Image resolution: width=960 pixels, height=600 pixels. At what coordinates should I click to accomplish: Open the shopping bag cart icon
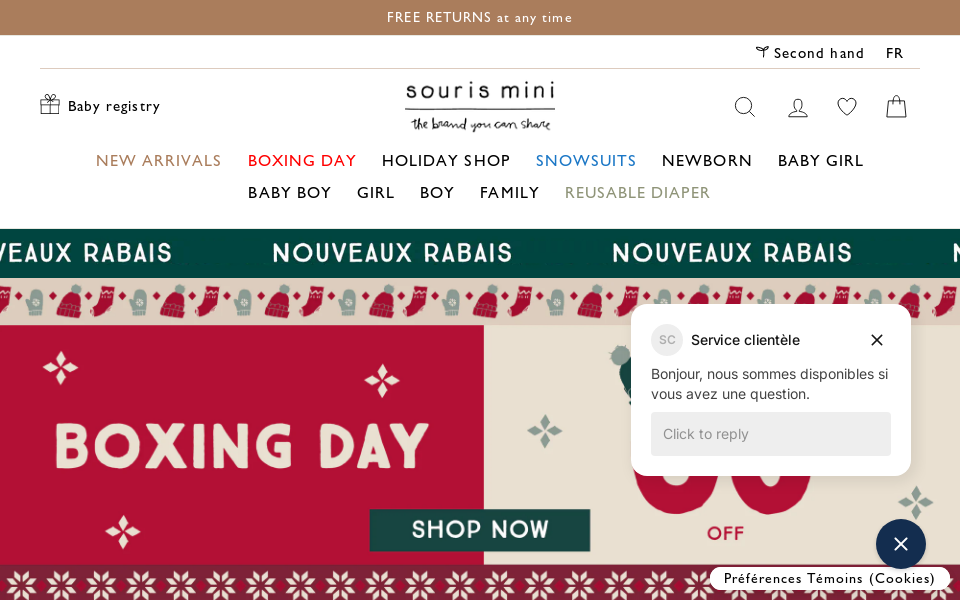coord(896,107)
